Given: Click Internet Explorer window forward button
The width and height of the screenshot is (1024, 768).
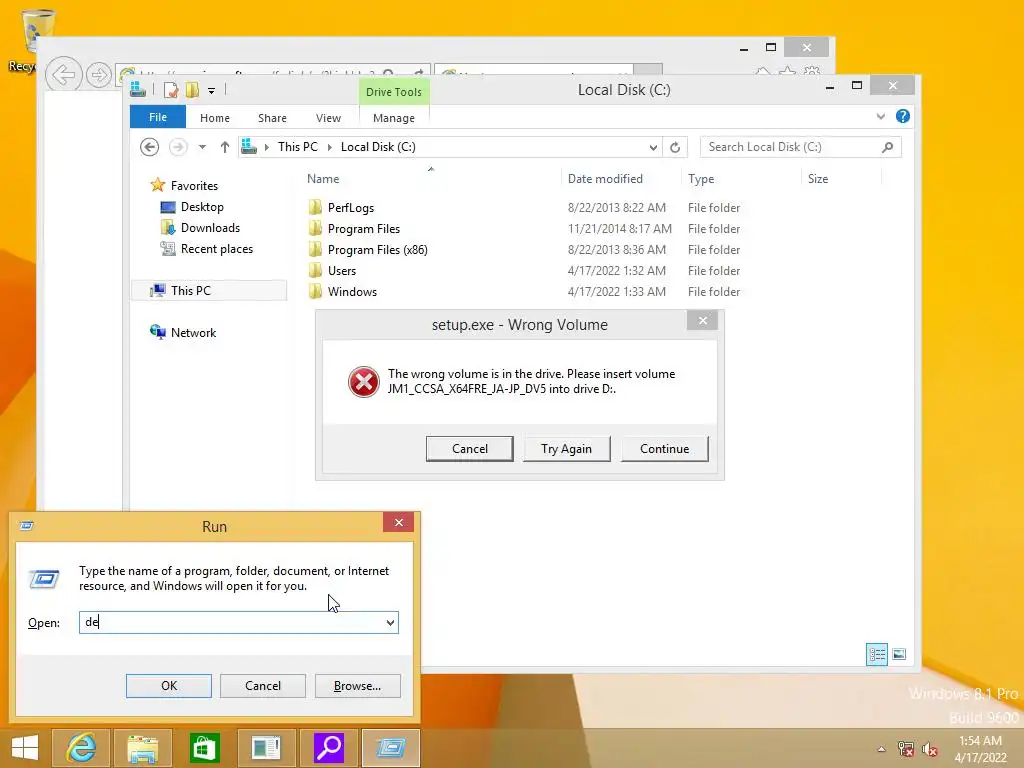Looking at the screenshot, I should pos(99,75).
